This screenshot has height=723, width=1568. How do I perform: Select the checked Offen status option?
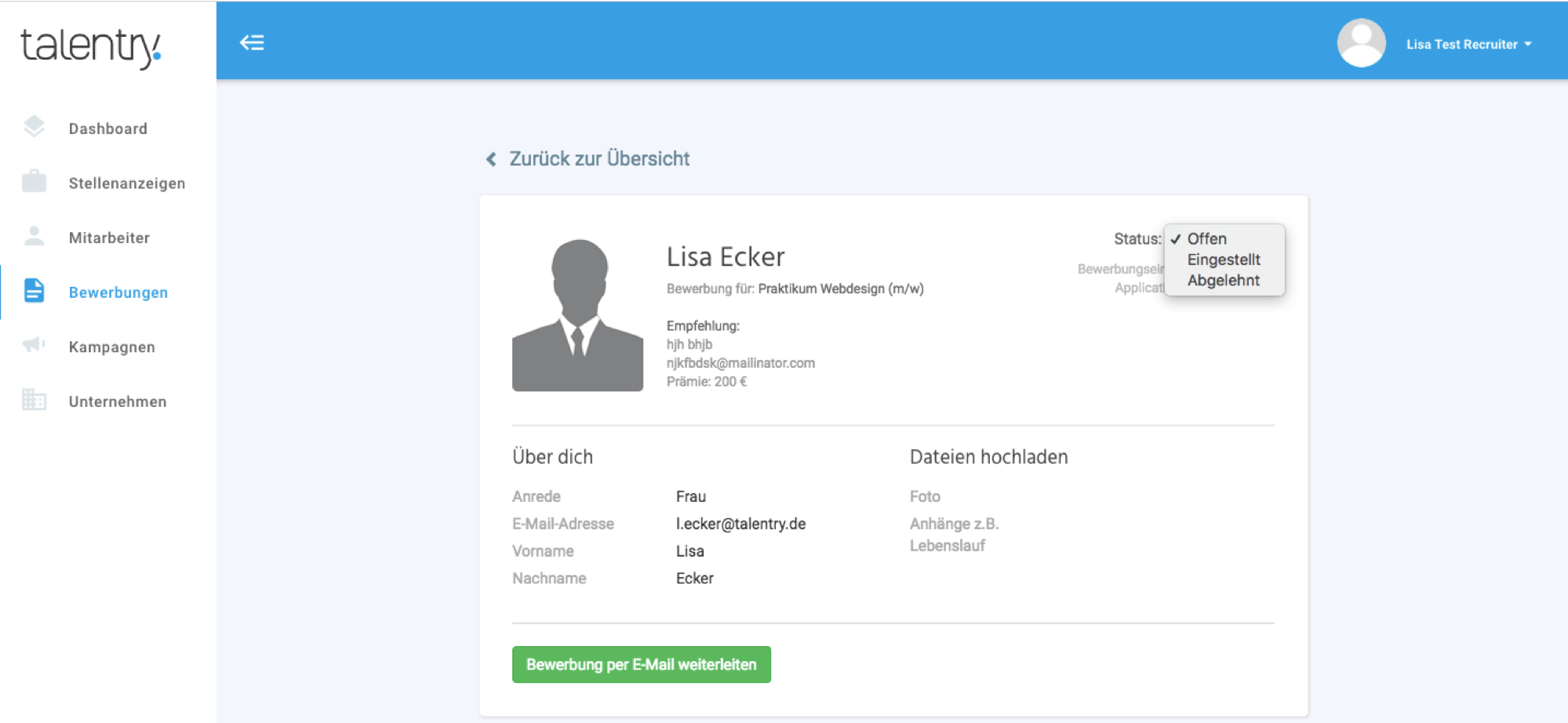click(x=1206, y=239)
